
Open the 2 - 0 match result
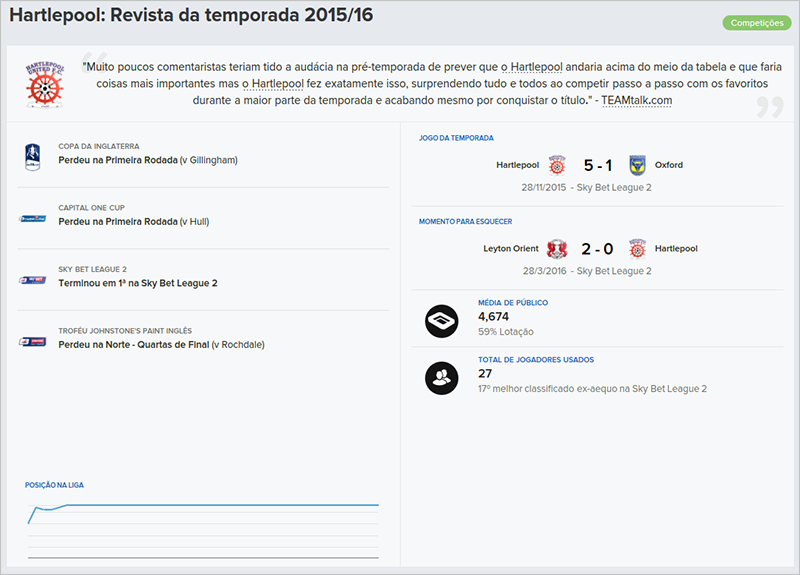click(x=597, y=248)
